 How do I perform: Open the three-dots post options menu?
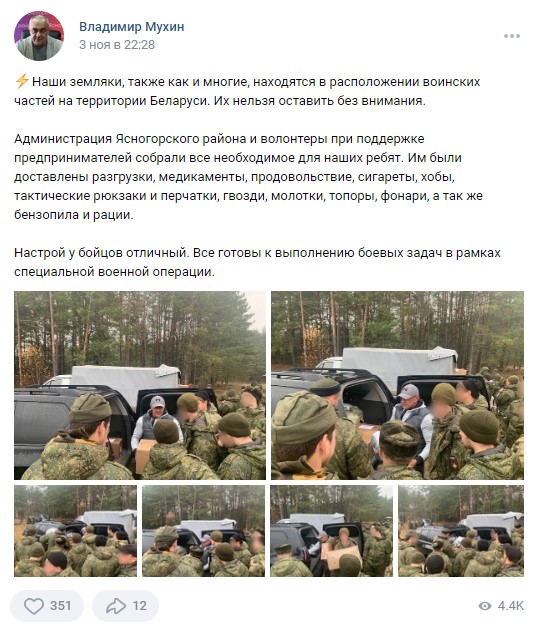512,36
